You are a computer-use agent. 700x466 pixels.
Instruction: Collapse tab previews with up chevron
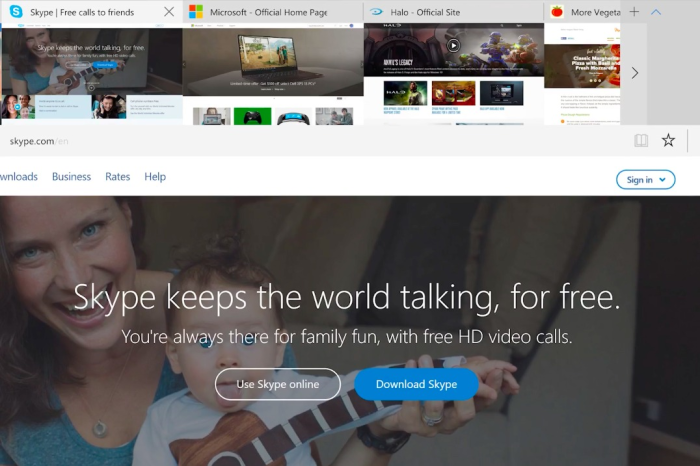point(656,12)
